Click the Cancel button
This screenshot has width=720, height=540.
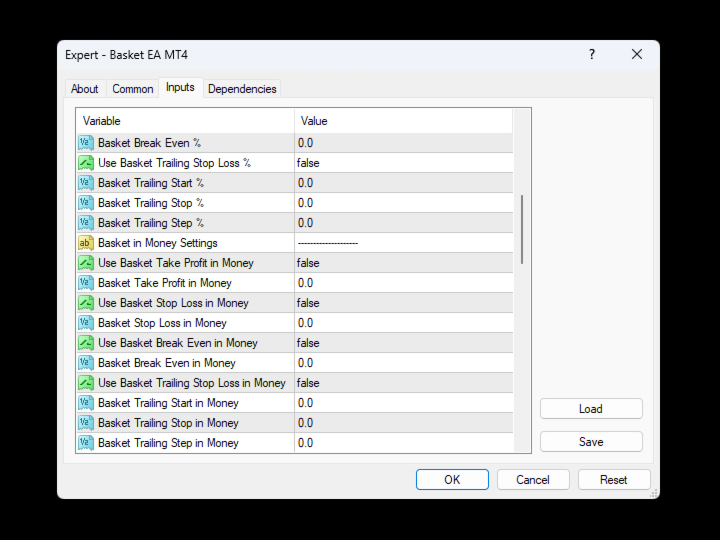[533, 479]
